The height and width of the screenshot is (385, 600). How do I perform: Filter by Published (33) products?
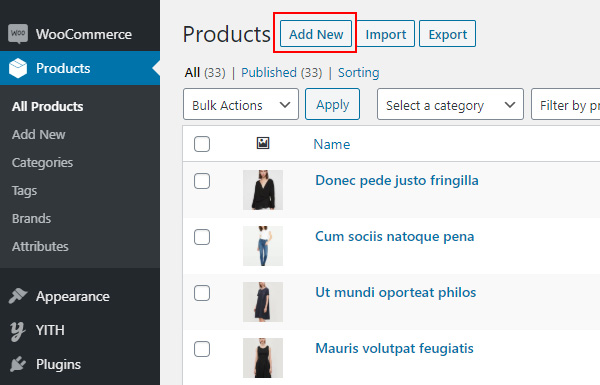pos(282,72)
